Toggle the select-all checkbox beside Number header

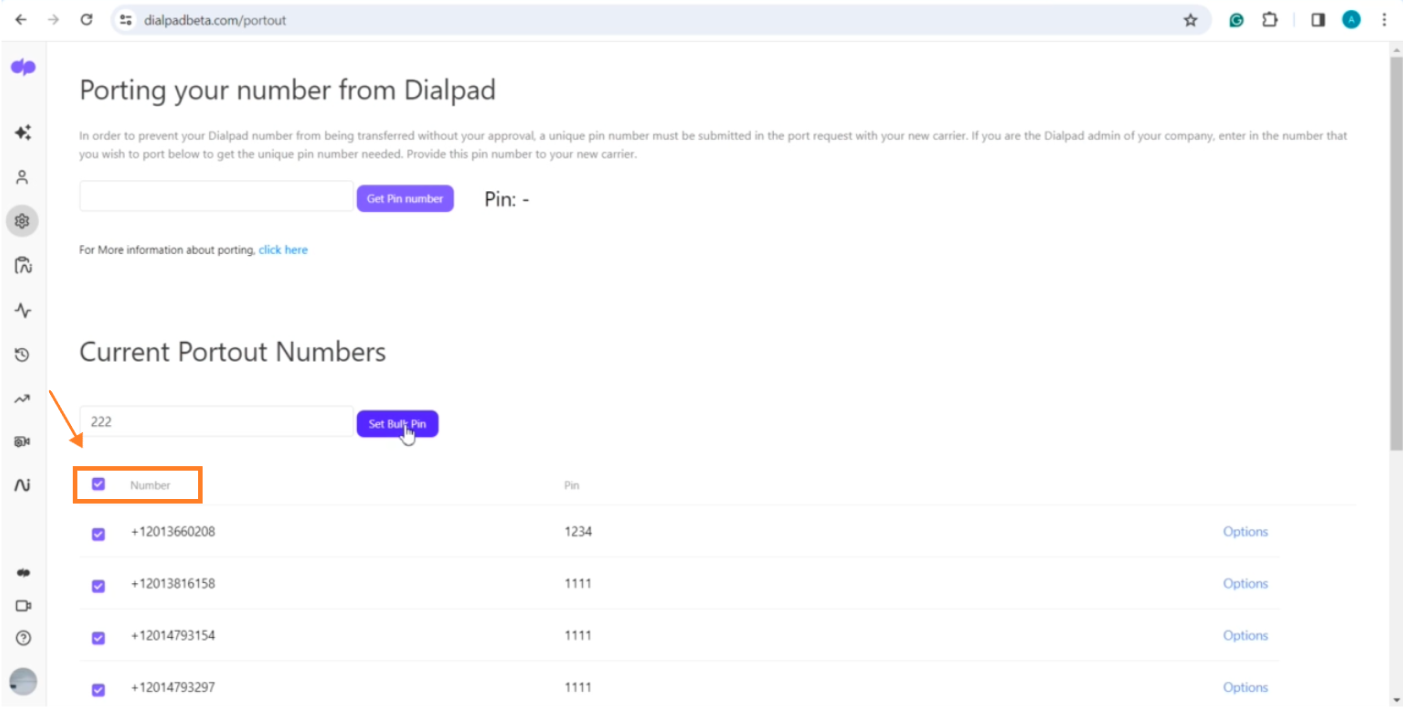point(98,484)
